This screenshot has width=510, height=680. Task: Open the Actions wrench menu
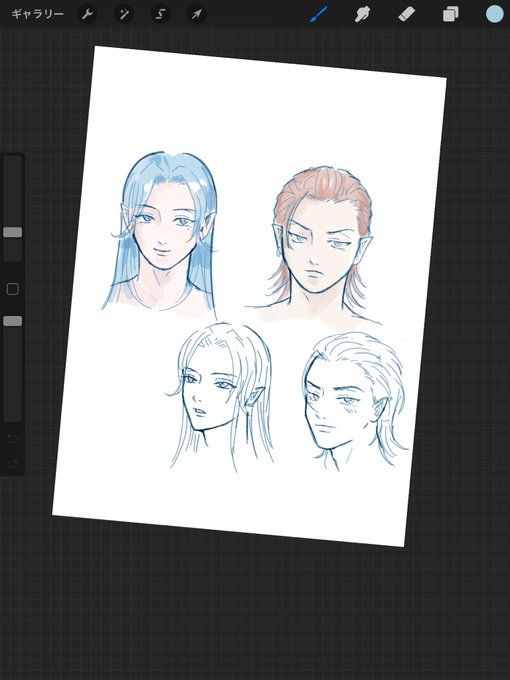[87, 14]
